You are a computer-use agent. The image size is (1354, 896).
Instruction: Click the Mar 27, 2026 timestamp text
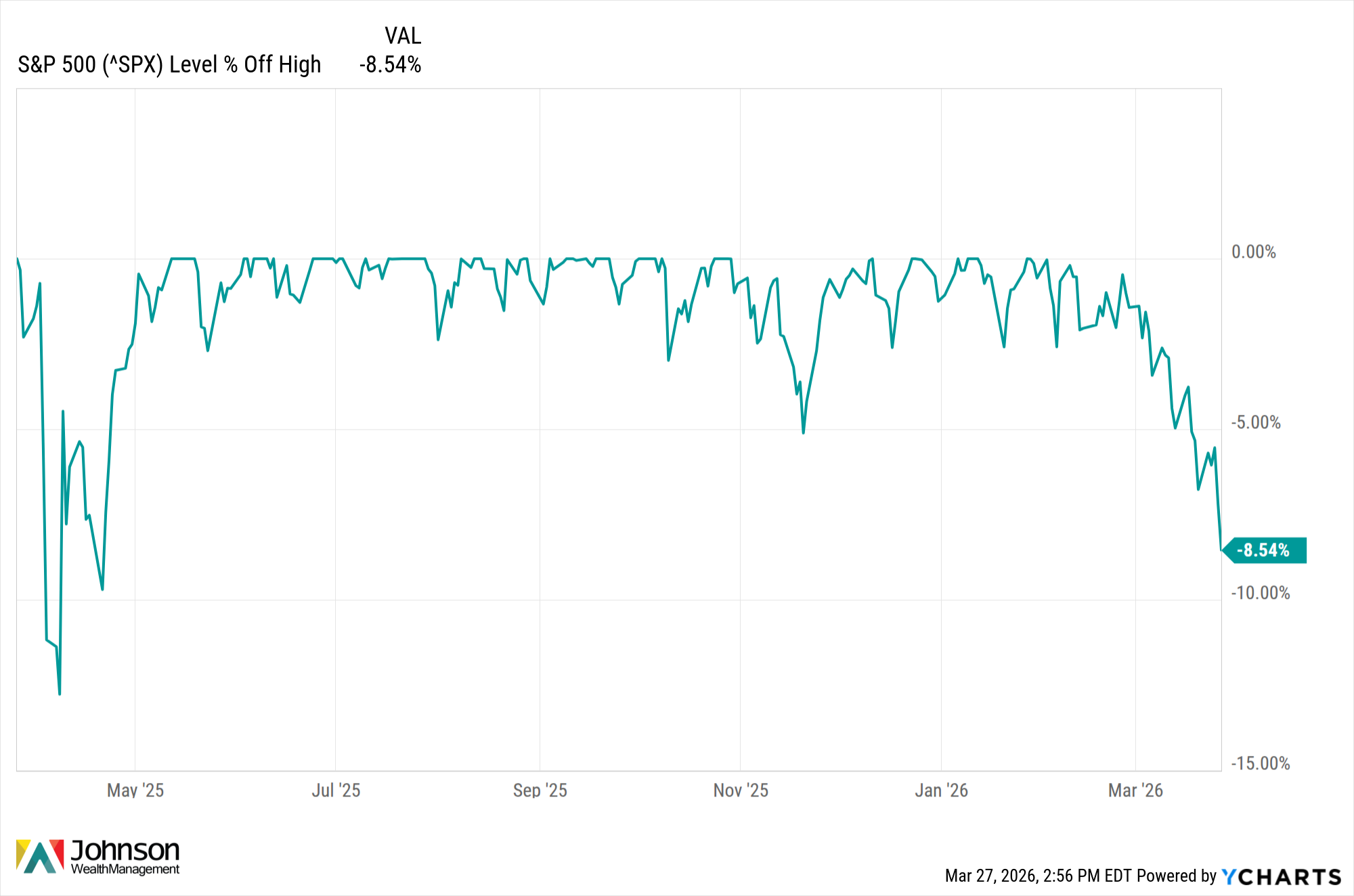1038,876
